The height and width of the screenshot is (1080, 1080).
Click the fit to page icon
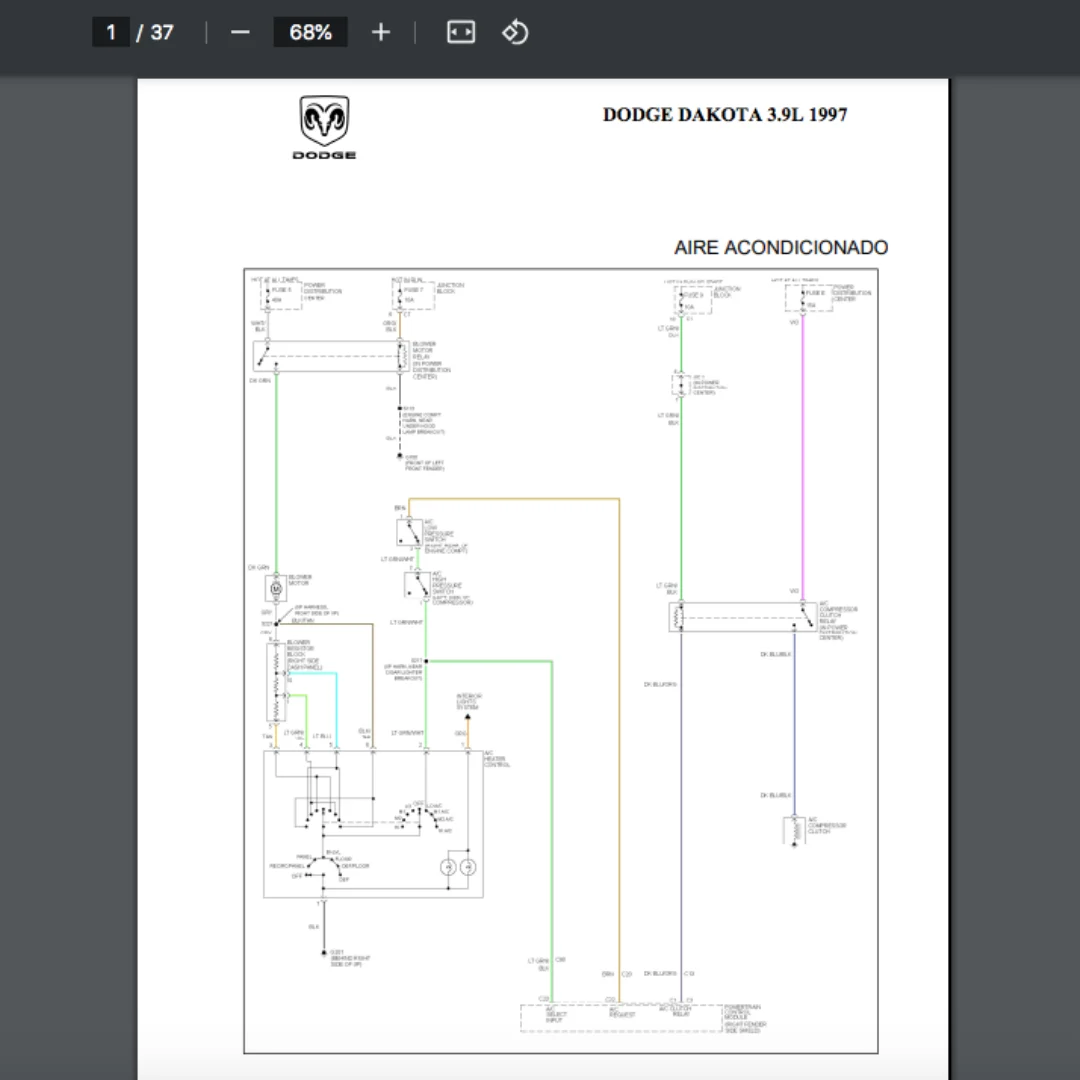[460, 32]
